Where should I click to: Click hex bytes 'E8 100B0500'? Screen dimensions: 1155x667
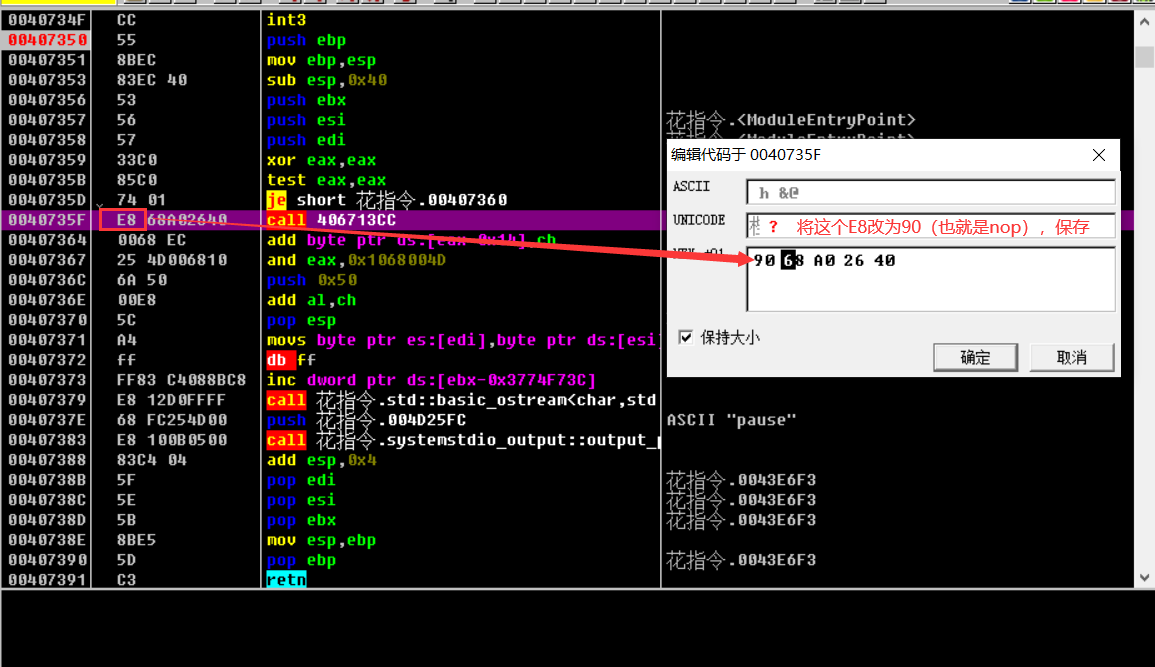coord(172,440)
